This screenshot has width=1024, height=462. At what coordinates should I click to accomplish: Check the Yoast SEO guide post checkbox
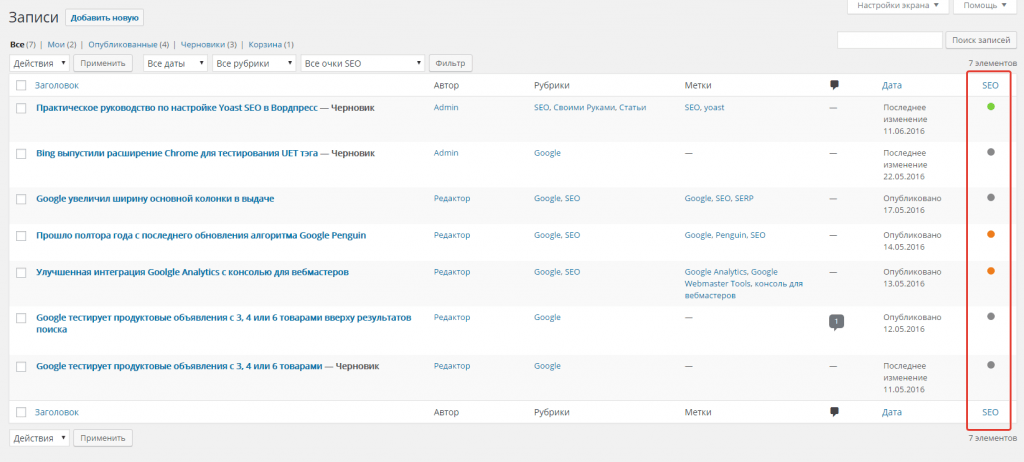[21, 108]
